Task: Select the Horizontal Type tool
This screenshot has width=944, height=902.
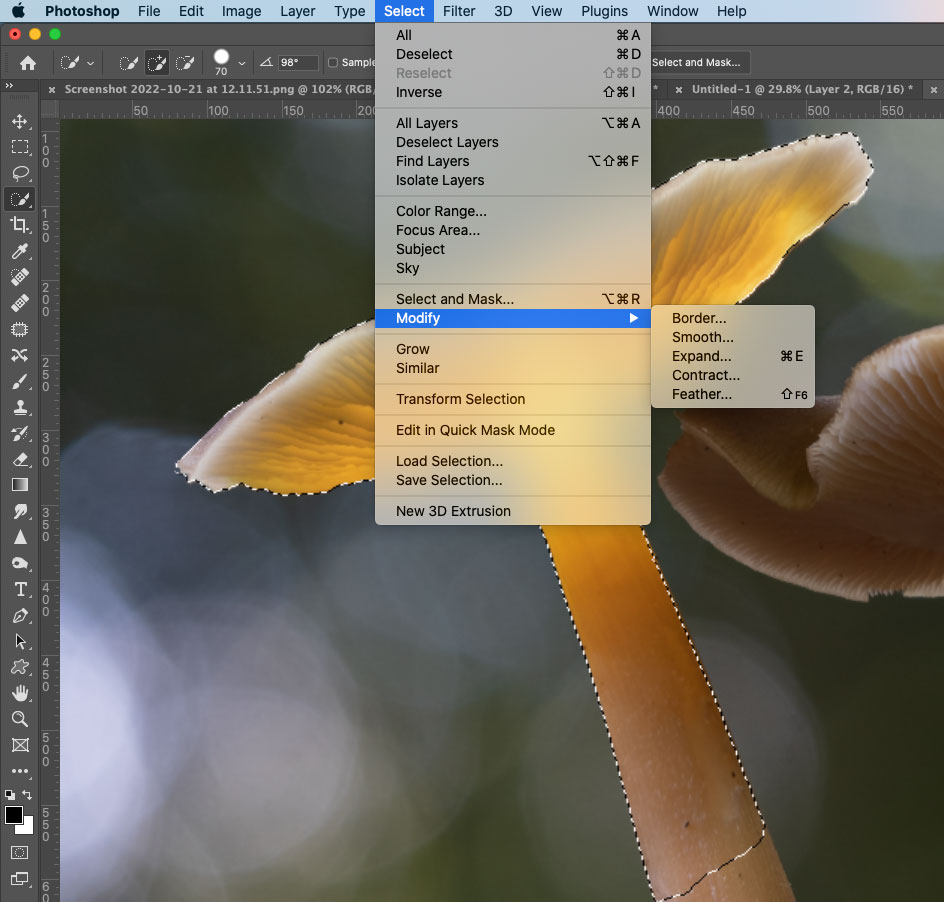Action: click(x=19, y=589)
